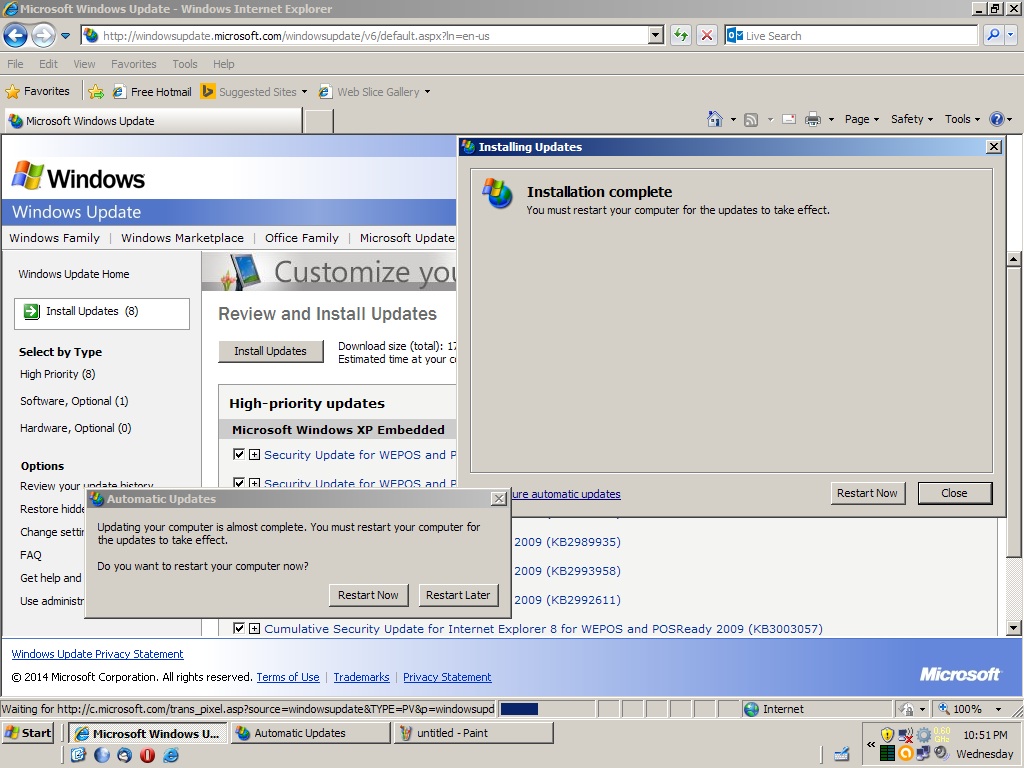The image size is (1024, 768).
Task: Click Restart Now in the Installing Updates dialog
Action: point(867,493)
